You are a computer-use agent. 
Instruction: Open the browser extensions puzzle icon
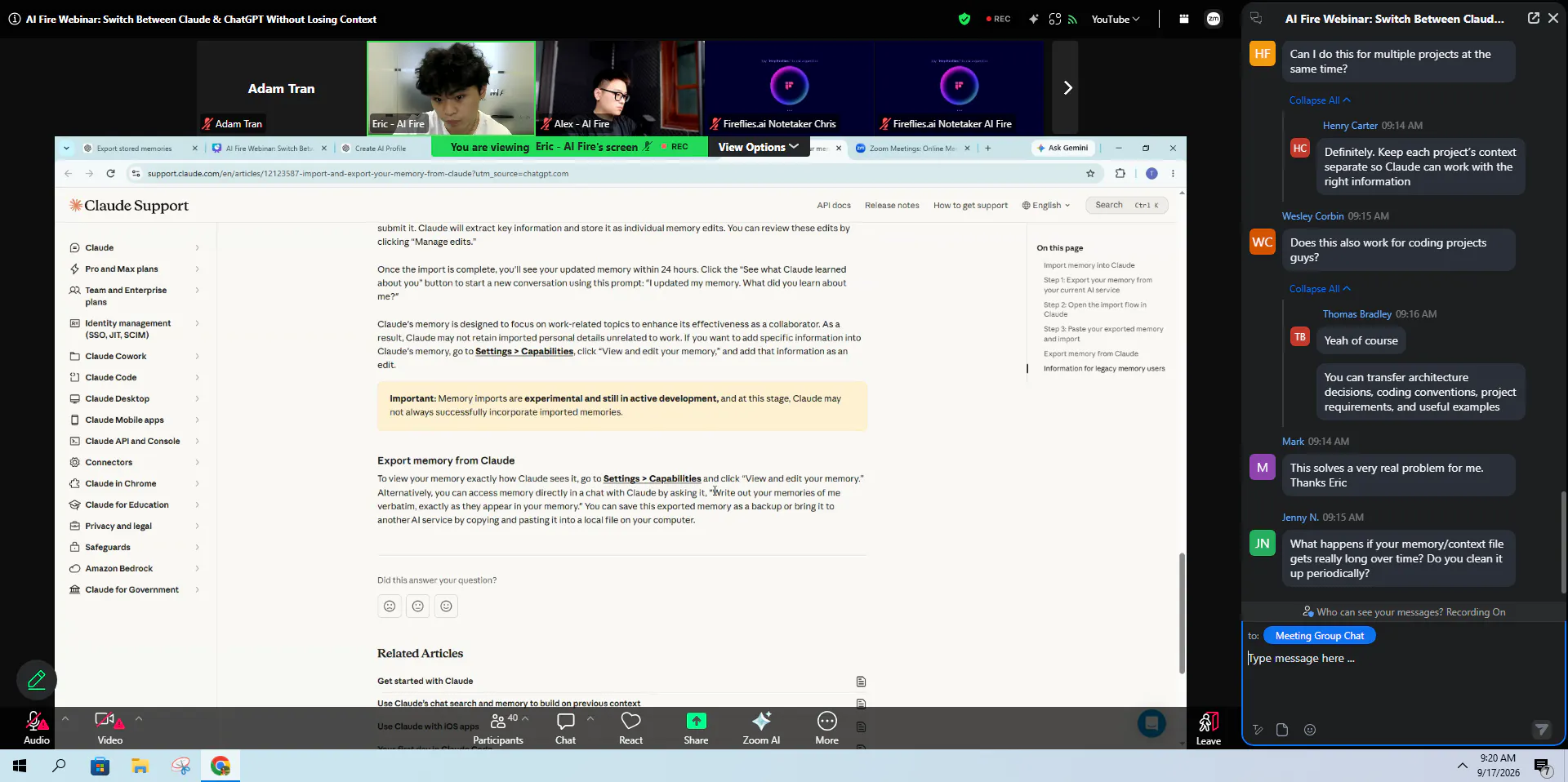pos(1120,173)
